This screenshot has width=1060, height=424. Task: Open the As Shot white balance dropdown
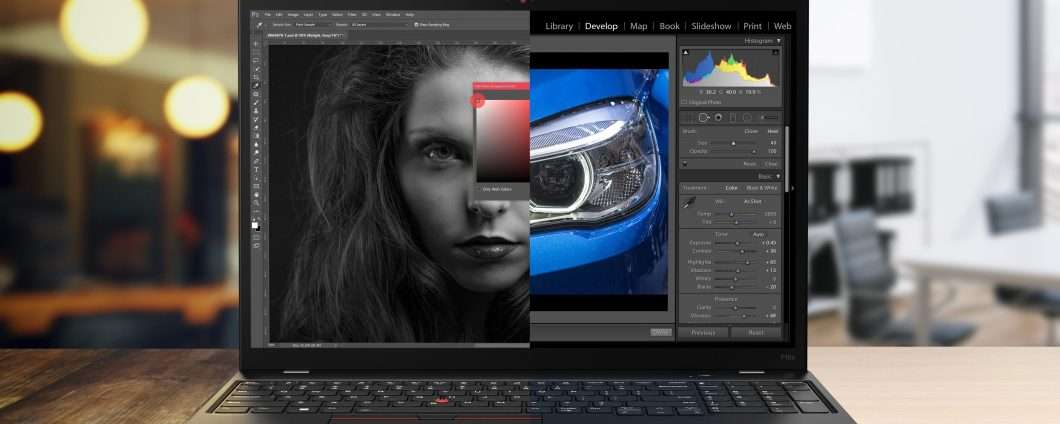pyautogui.click(x=753, y=201)
